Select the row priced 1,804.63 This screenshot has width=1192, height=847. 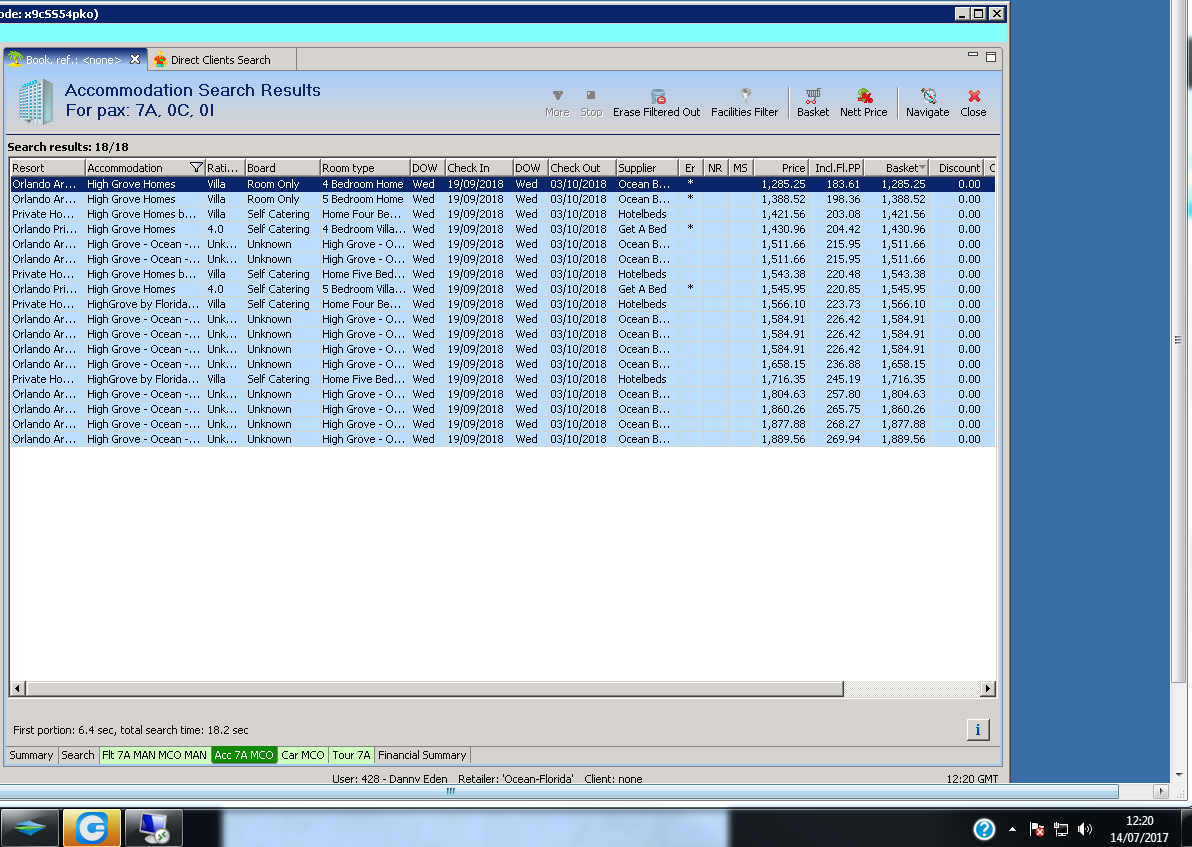click(502, 394)
